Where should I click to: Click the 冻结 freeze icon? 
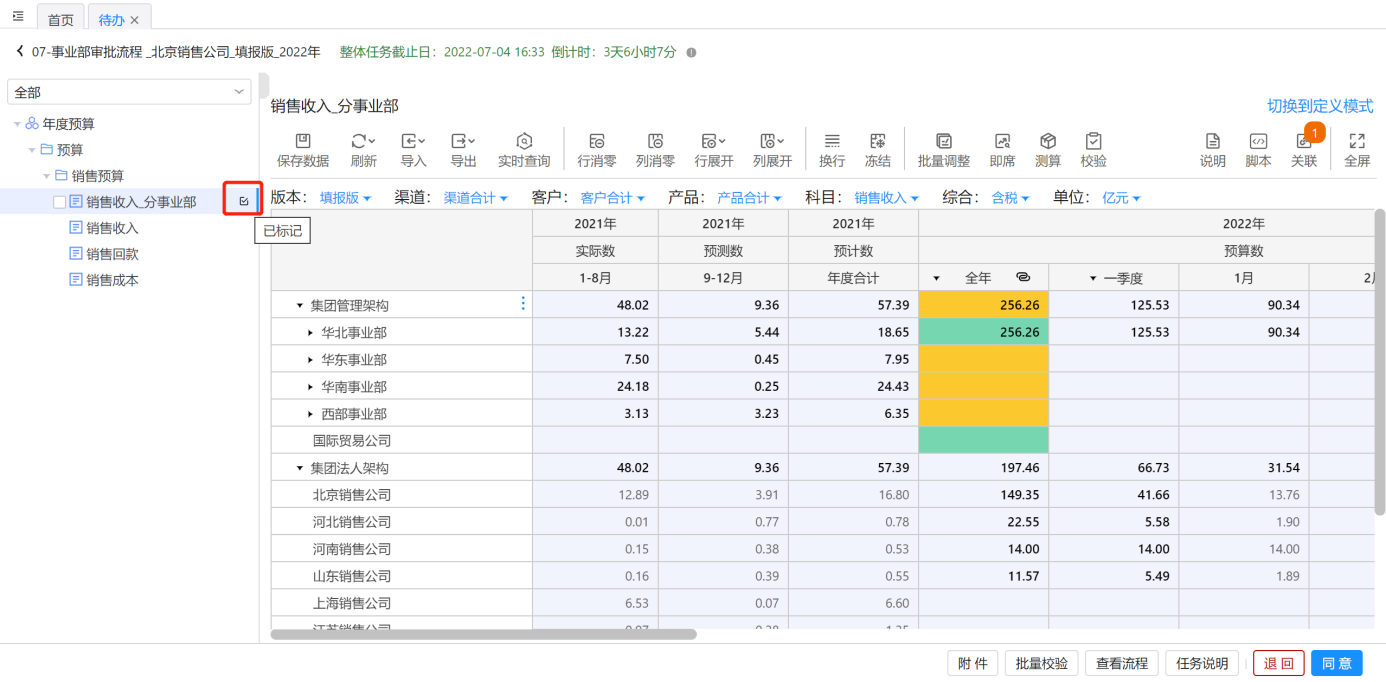(877, 142)
